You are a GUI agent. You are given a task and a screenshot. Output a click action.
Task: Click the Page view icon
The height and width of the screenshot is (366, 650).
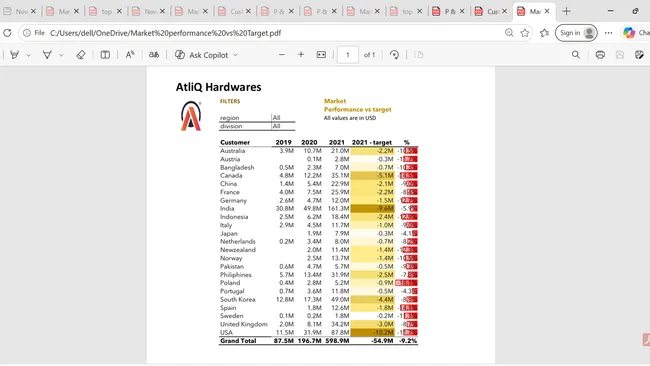coord(419,55)
